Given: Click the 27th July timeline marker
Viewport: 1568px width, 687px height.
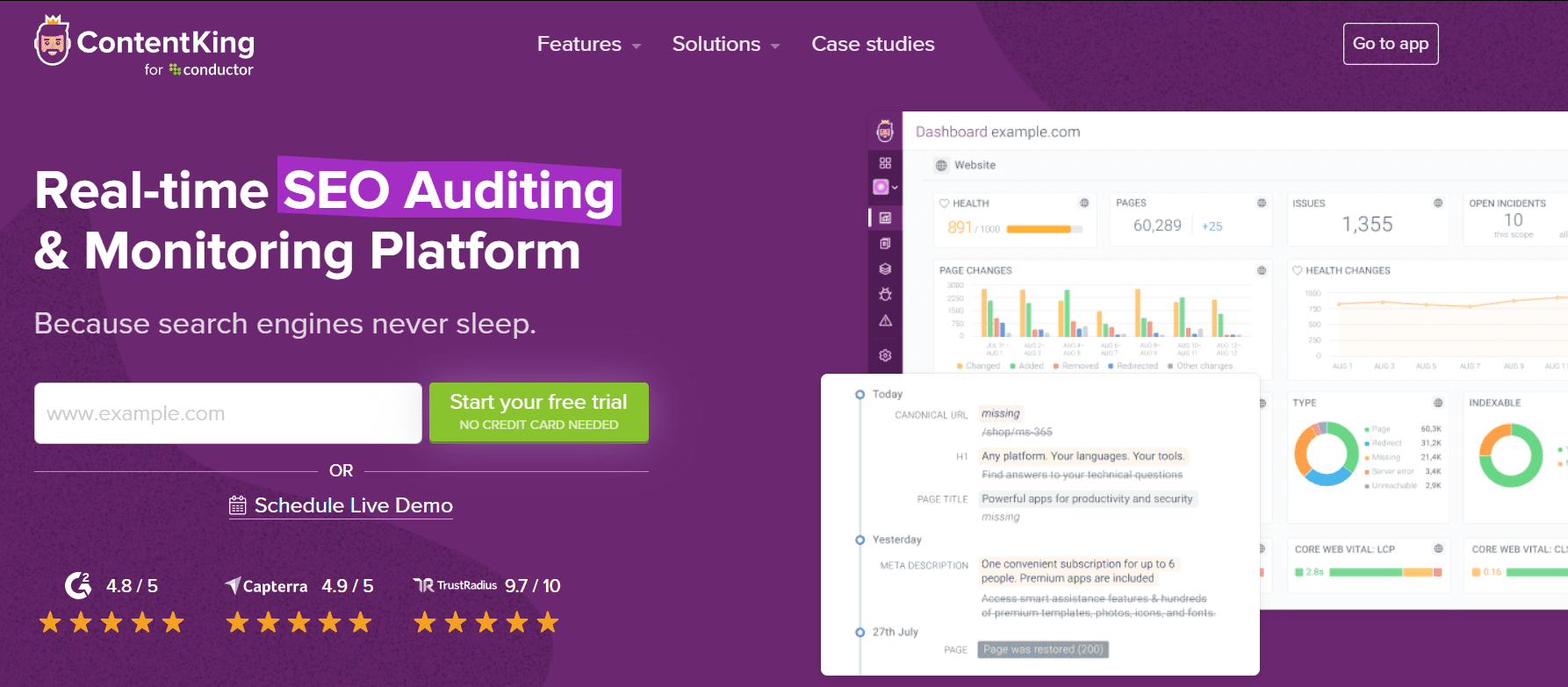Looking at the screenshot, I should pyautogui.click(x=860, y=632).
